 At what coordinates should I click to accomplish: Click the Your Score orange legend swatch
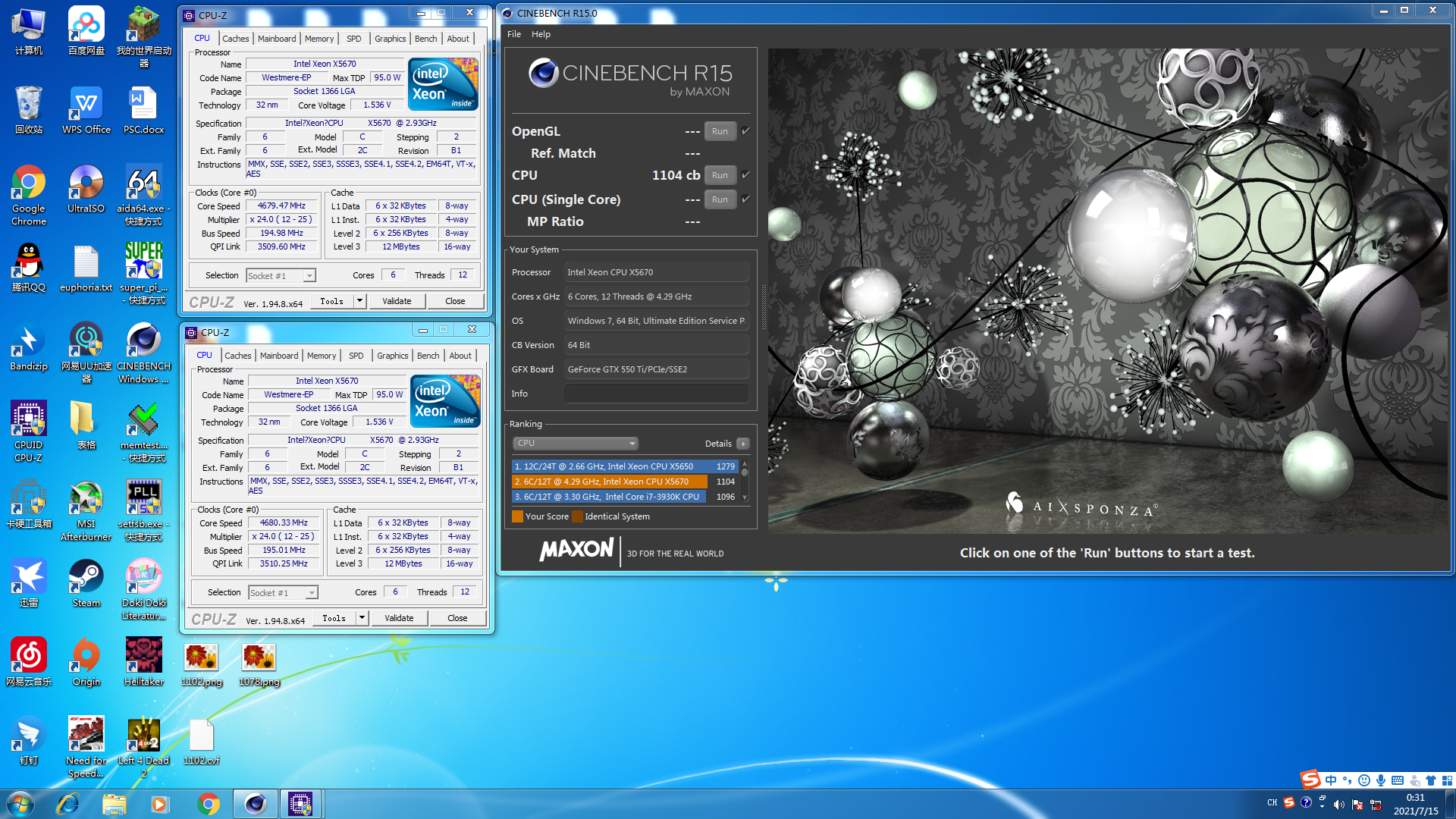pyautogui.click(x=517, y=516)
